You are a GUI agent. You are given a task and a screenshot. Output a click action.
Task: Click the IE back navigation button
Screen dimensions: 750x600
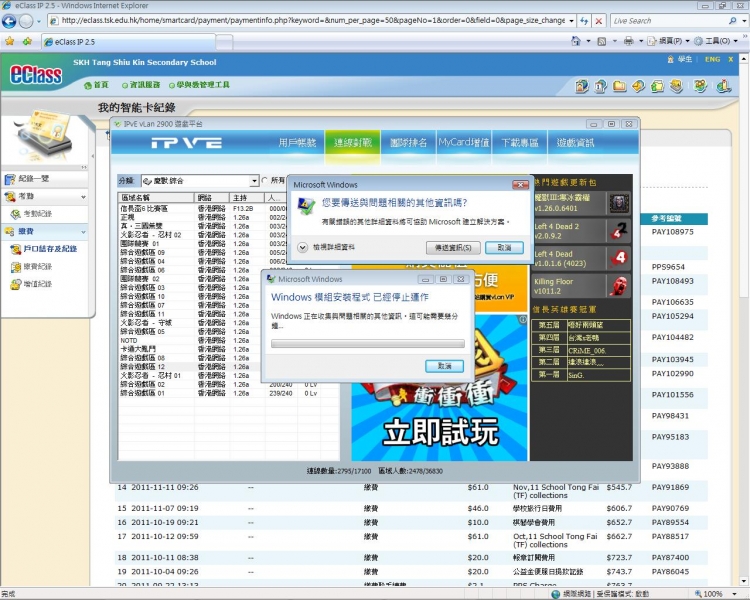coord(11,20)
